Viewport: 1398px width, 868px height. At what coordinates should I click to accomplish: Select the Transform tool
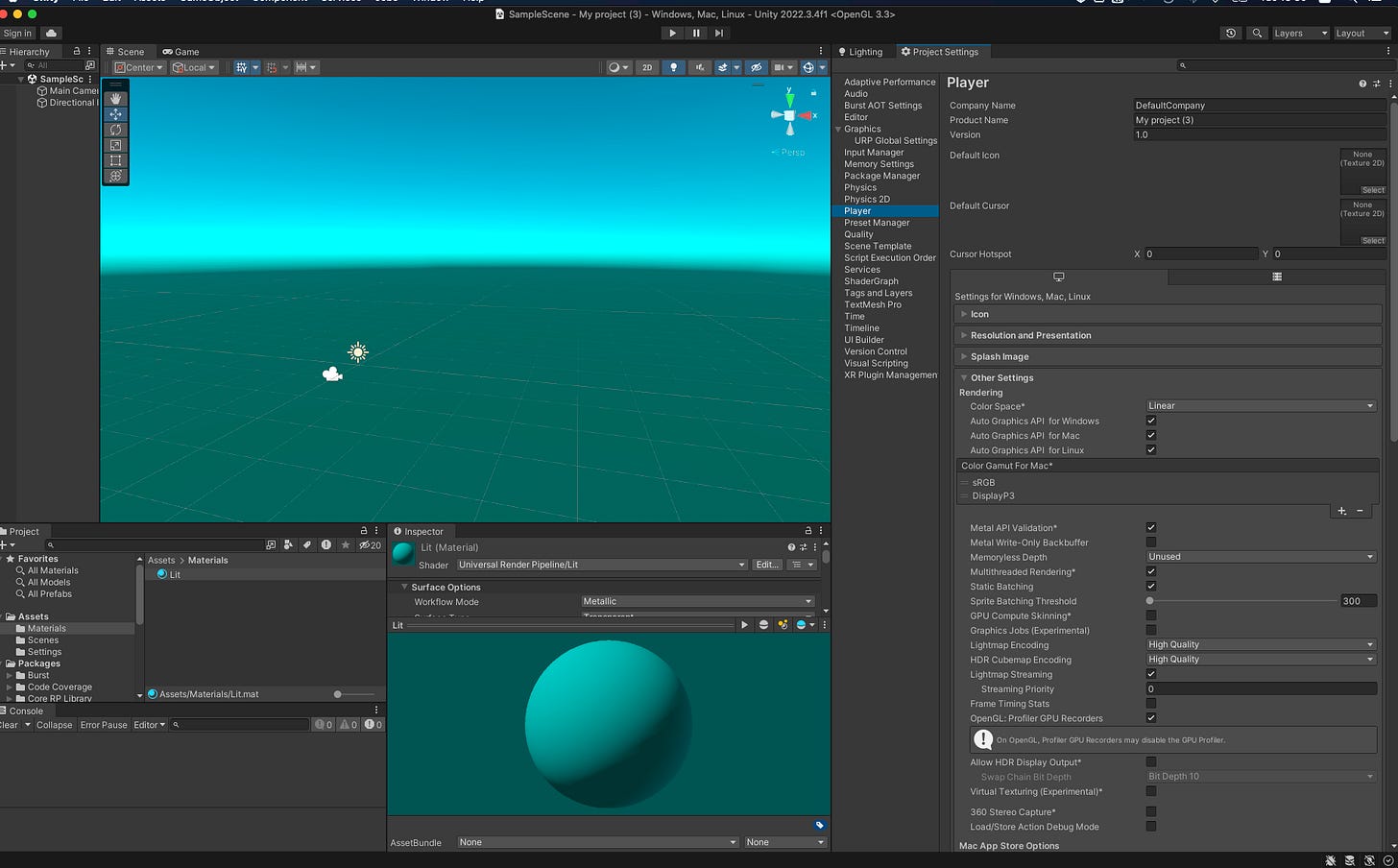pos(115,176)
